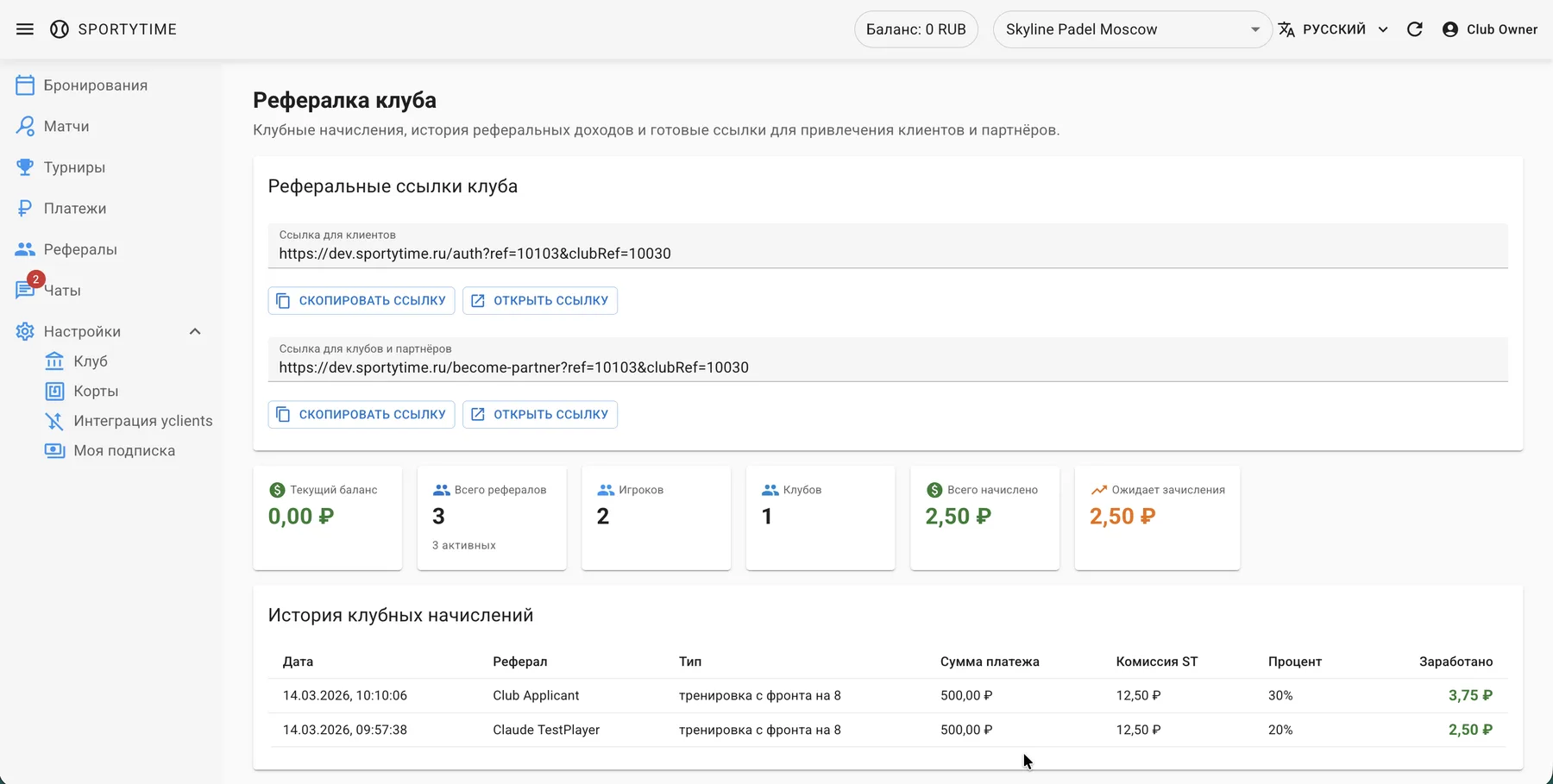The image size is (1553, 784).
Task: Open Матчи in the sidebar
Action: (x=66, y=127)
